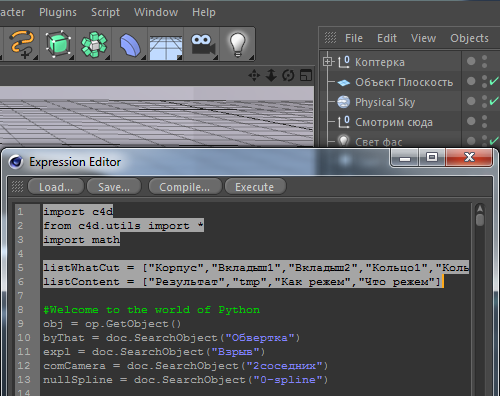Toggle the layer dot for Объект Плоскость
Image resolution: width=500 pixels, height=396 pixels.
click(x=471, y=81)
